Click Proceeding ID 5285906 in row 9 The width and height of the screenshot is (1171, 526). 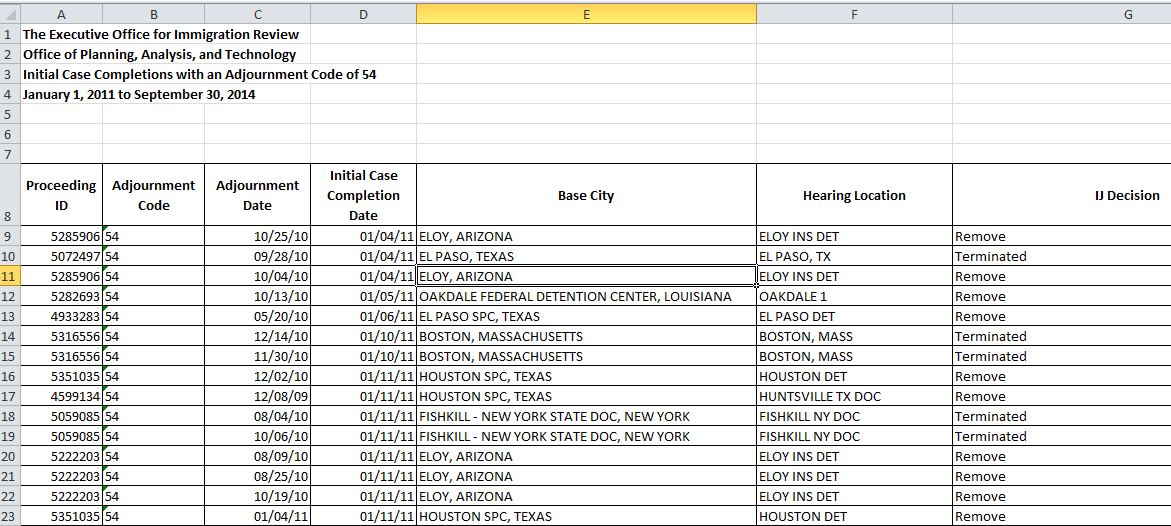pos(61,236)
